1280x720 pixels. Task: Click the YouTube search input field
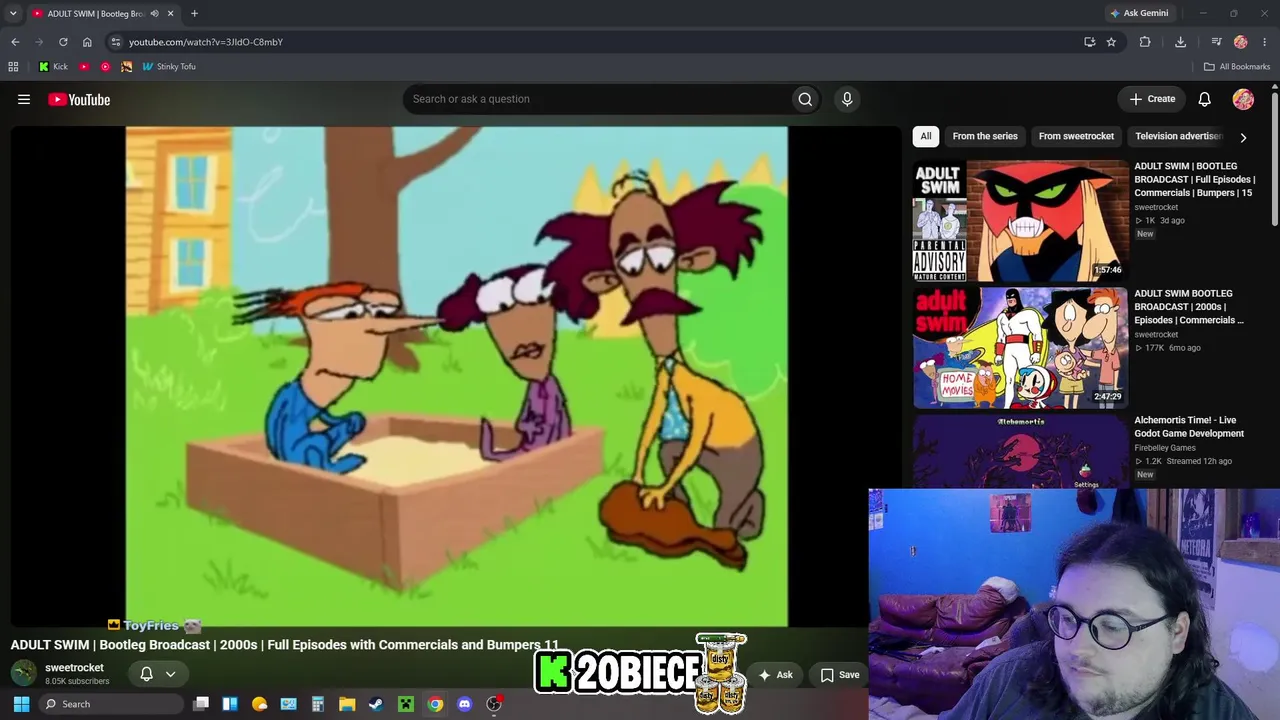pyautogui.click(x=596, y=99)
